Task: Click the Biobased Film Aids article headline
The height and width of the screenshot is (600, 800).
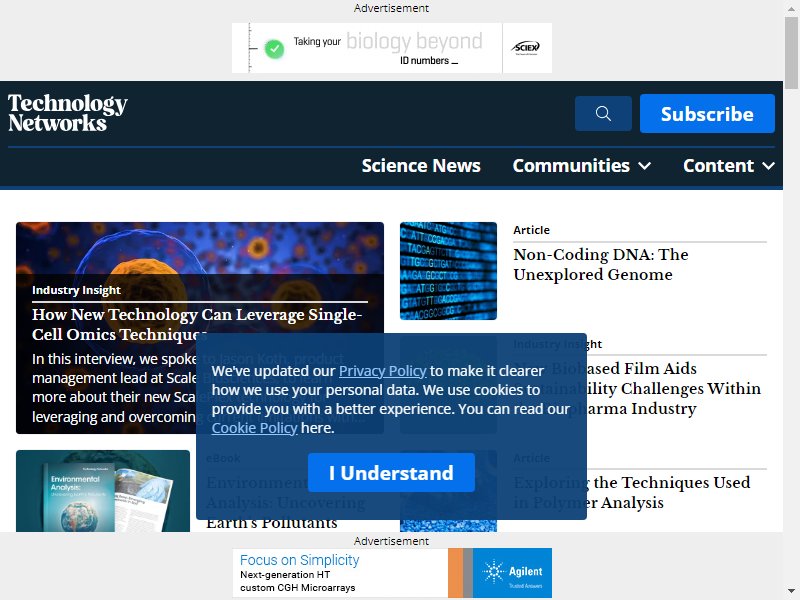Action: click(637, 388)
